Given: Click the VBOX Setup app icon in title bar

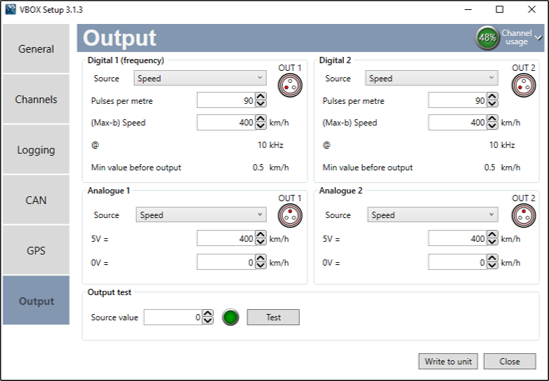Looking at the screenshot, I should point(11,9).
